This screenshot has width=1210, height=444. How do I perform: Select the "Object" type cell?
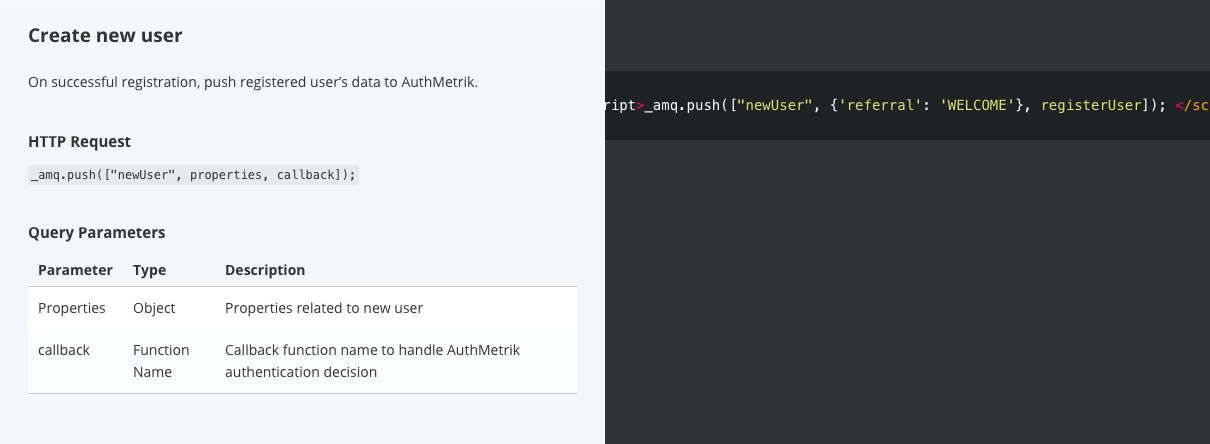(x=154, y=308)
